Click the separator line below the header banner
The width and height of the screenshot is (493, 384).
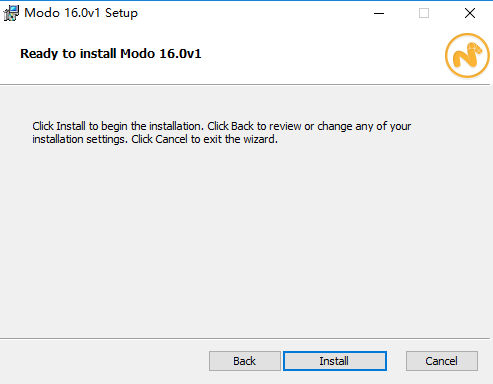pyautogui.click(x=245, y=85)
